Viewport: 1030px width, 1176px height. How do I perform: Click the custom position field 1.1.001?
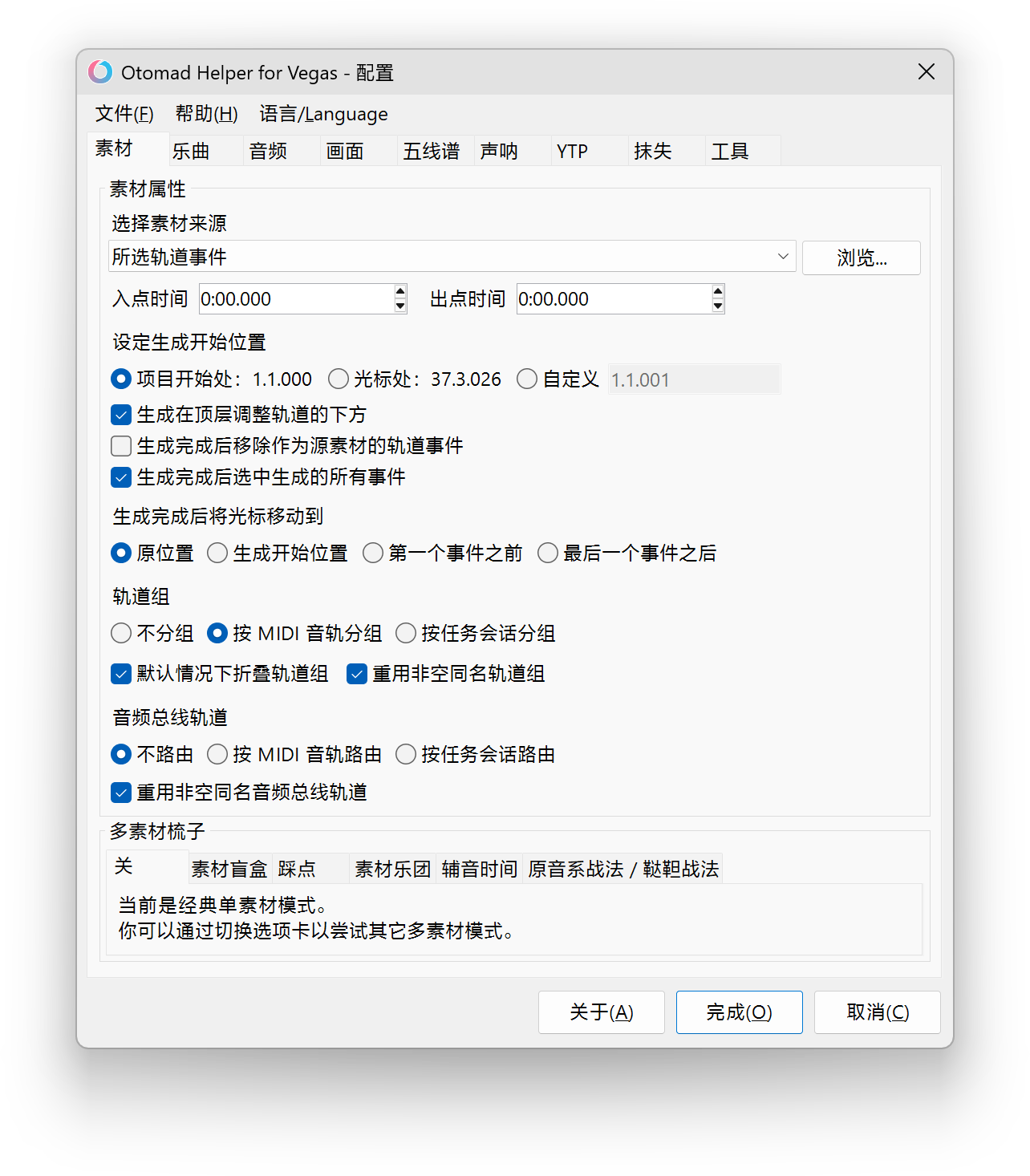point(694,379)
